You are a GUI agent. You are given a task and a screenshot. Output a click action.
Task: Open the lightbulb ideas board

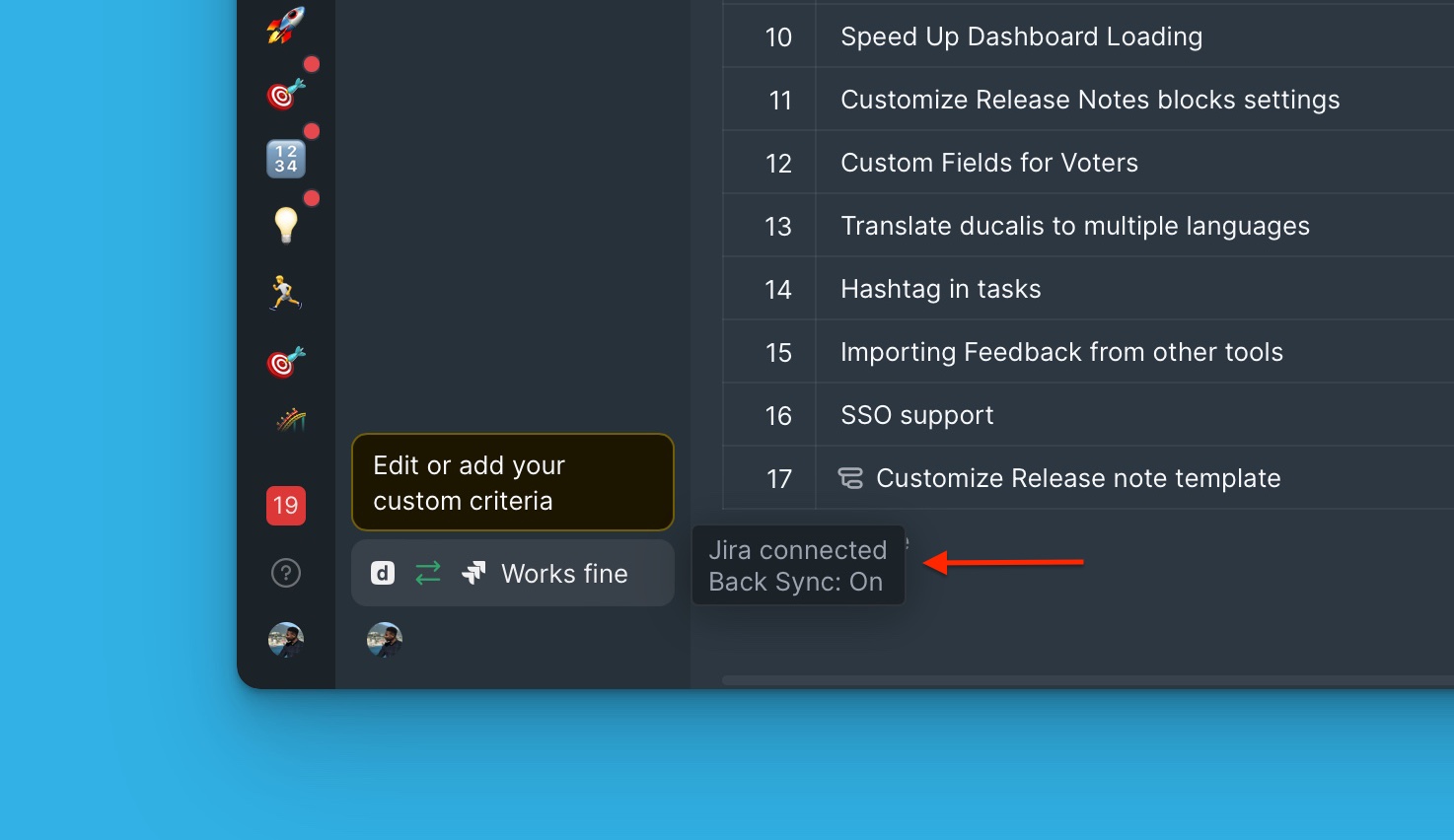(x=285, y=225)
